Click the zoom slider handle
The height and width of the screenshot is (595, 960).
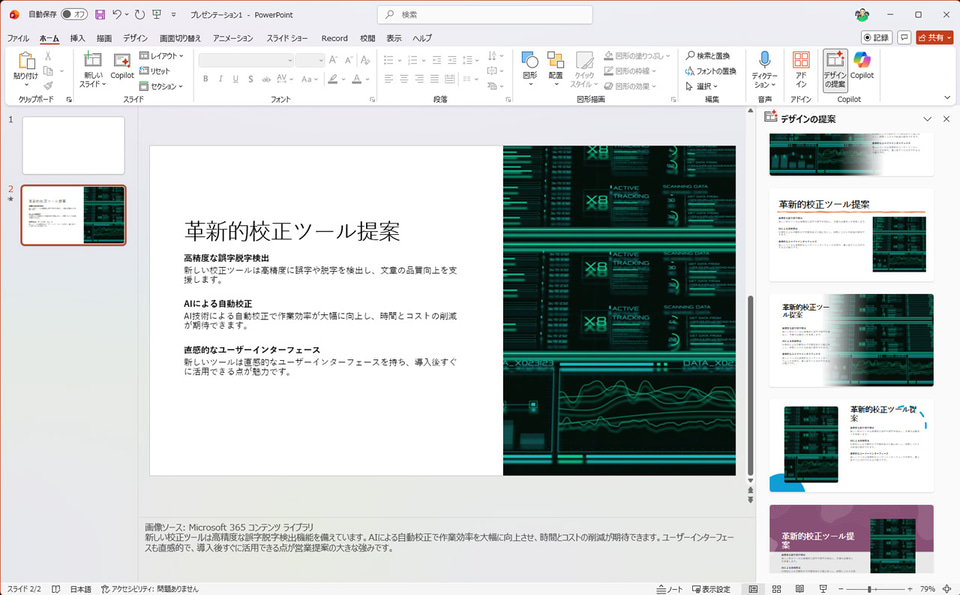tap(869, 589)
